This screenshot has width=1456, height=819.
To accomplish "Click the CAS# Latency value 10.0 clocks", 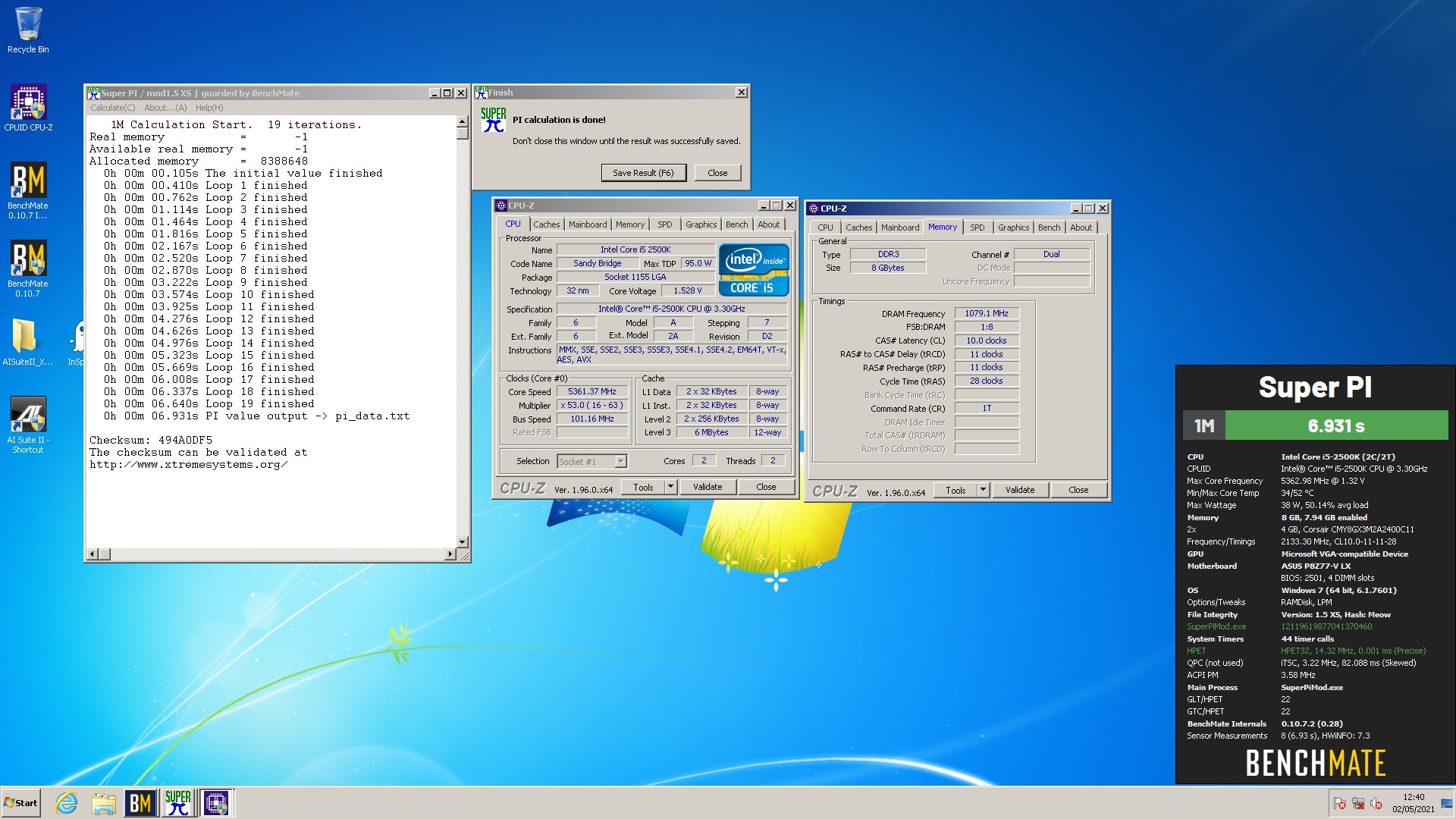I will coord(987,340).
